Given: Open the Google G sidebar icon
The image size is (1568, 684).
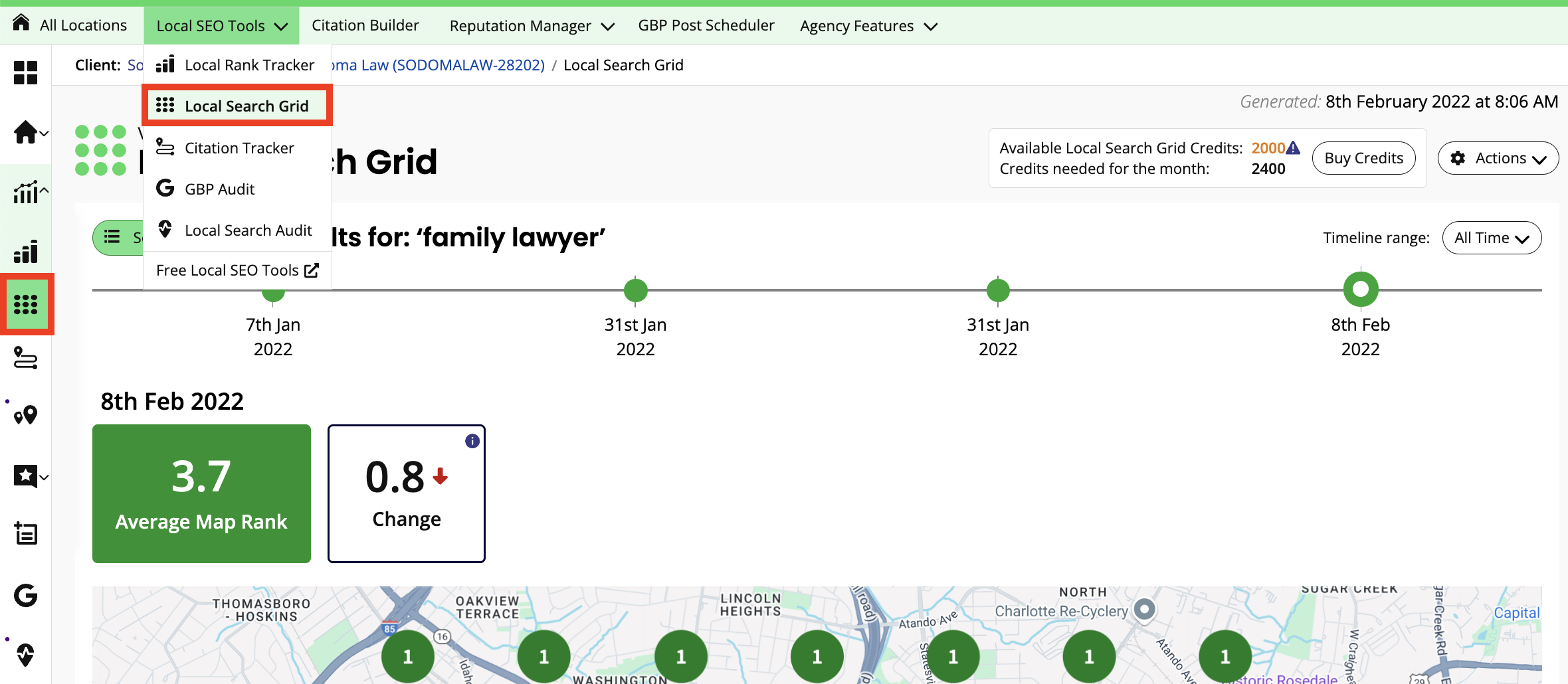Looking at the screenshot, I should point(26,595).
